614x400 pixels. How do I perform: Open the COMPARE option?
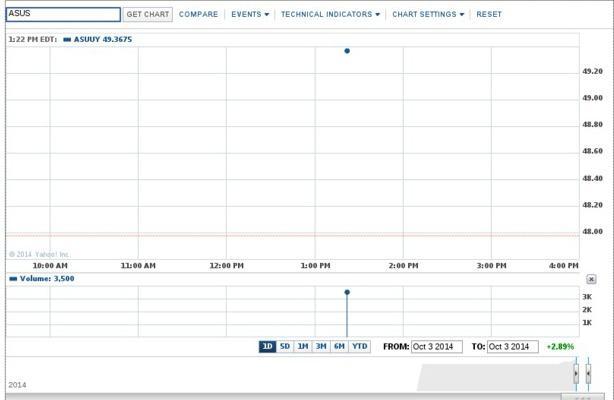pos(198,14)
